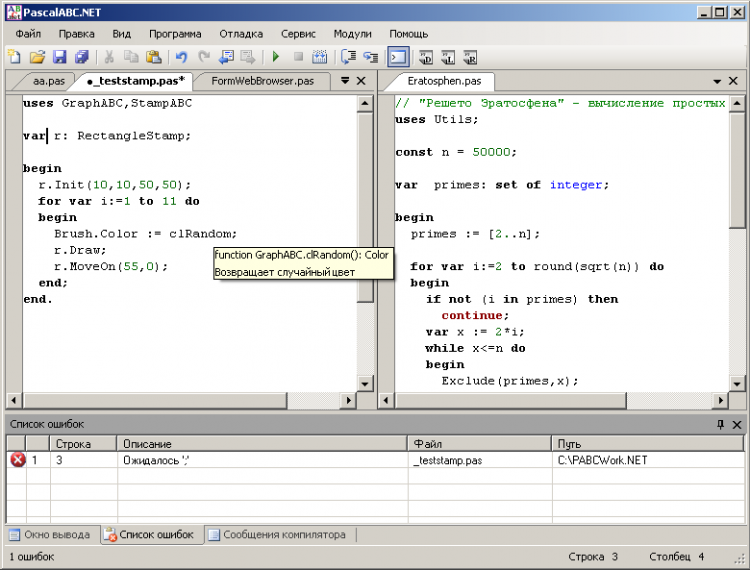
Task: Open the Программа menu
Action: (174, 33)
